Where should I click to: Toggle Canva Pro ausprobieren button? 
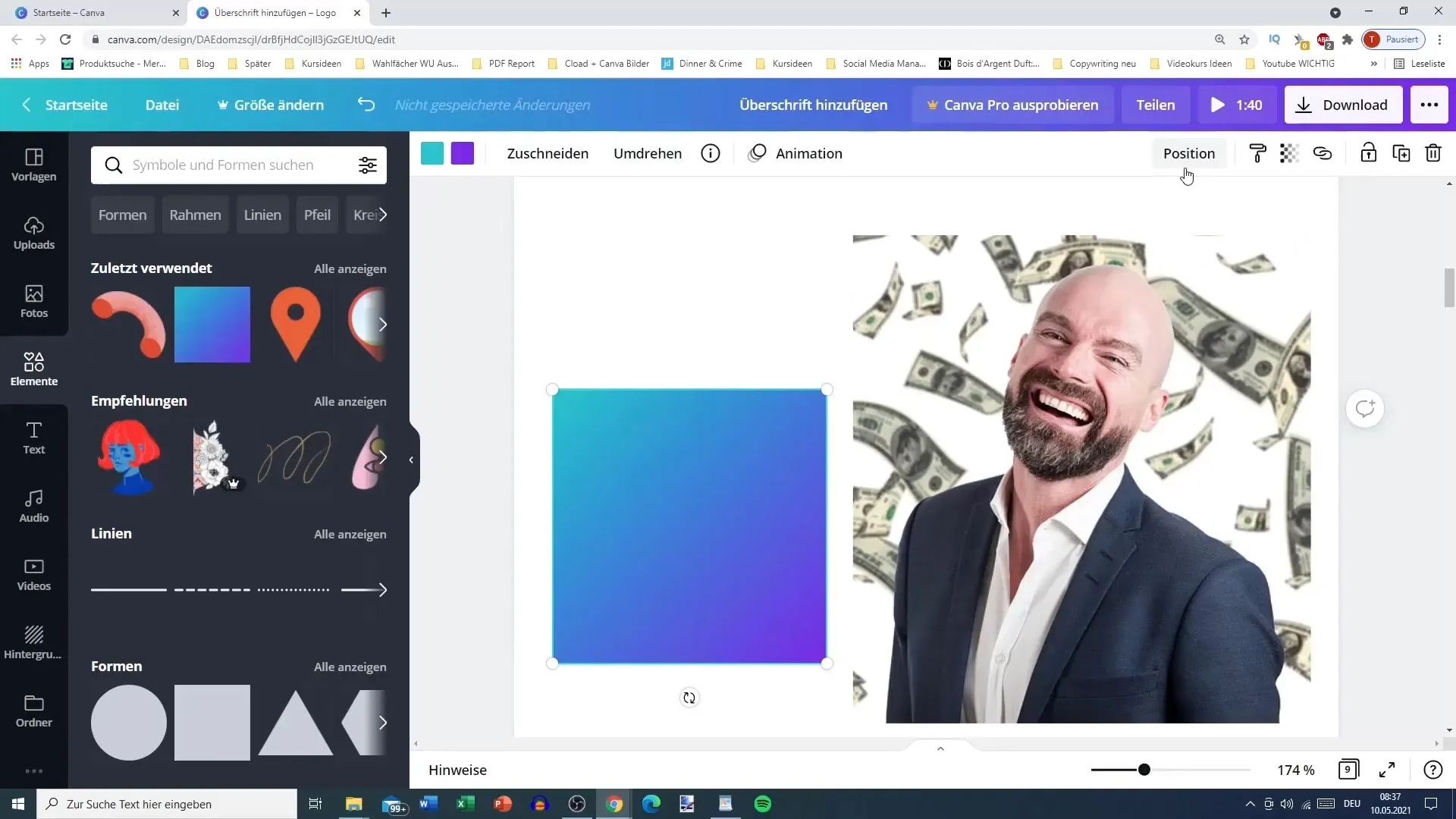(1011, 105)
